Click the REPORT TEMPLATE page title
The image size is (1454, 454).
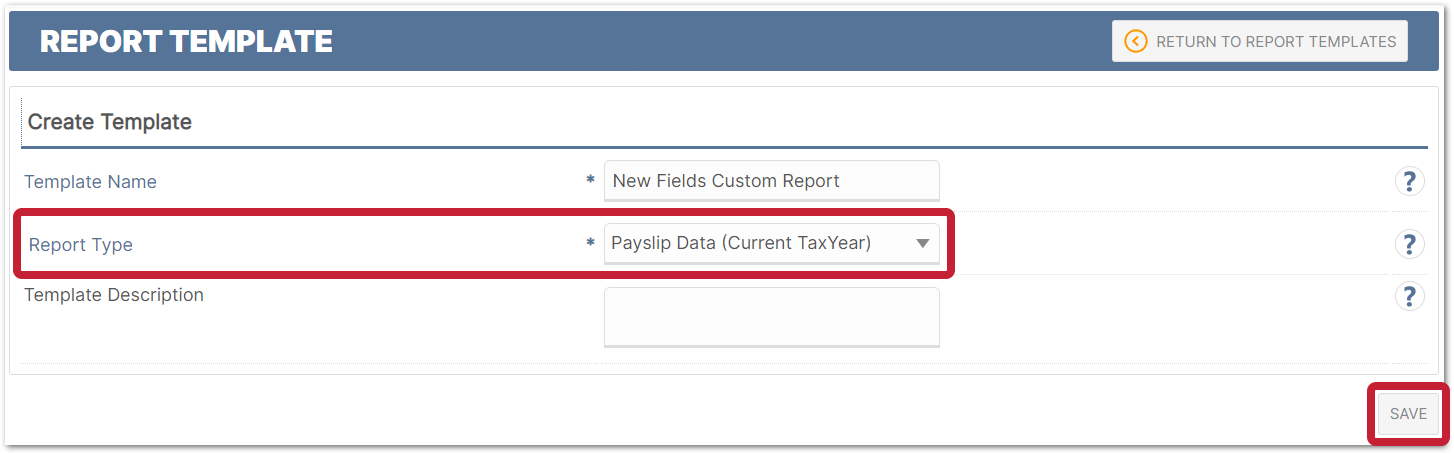click(x=186, y=41)
